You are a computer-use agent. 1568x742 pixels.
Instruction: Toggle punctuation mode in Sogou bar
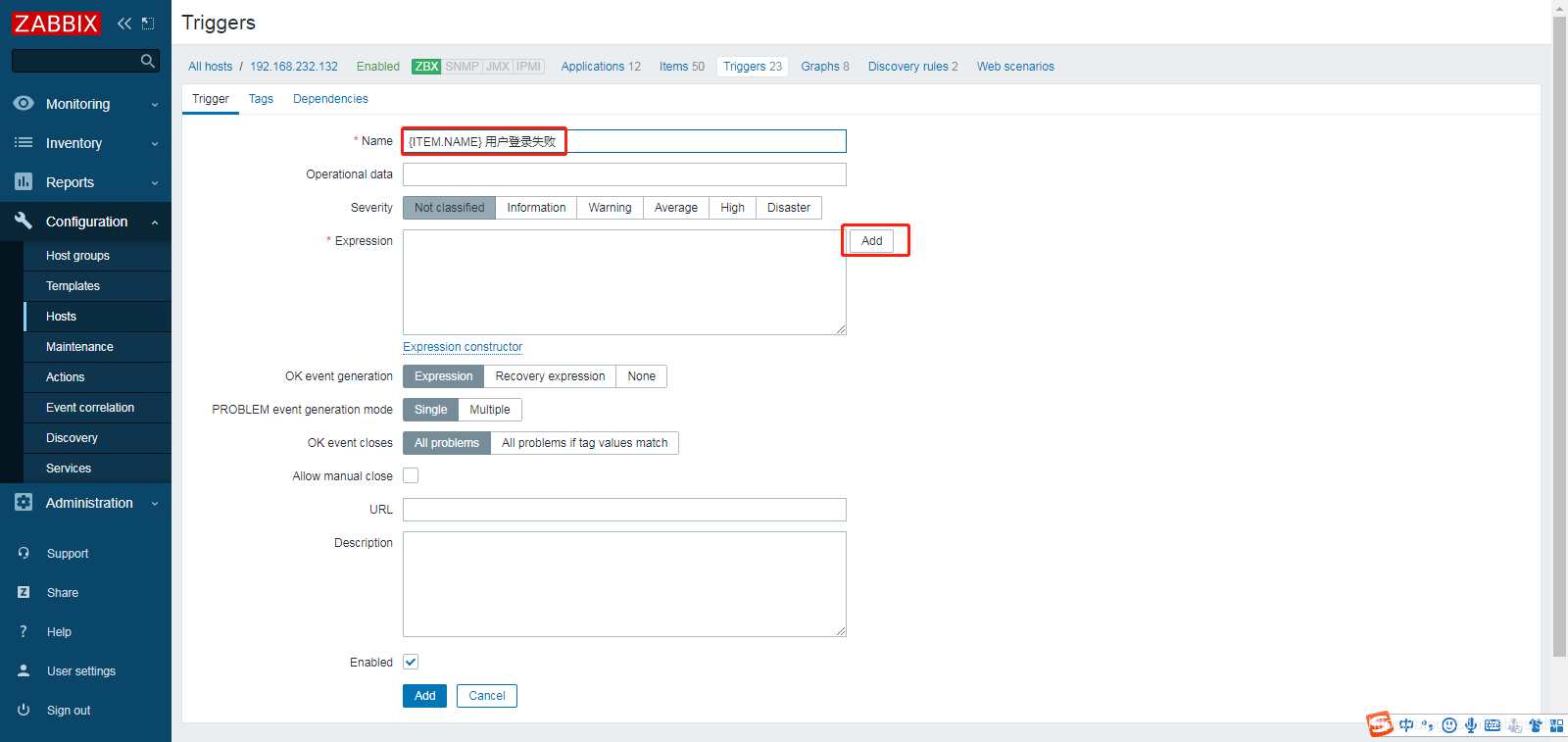tap(1428, 725)
